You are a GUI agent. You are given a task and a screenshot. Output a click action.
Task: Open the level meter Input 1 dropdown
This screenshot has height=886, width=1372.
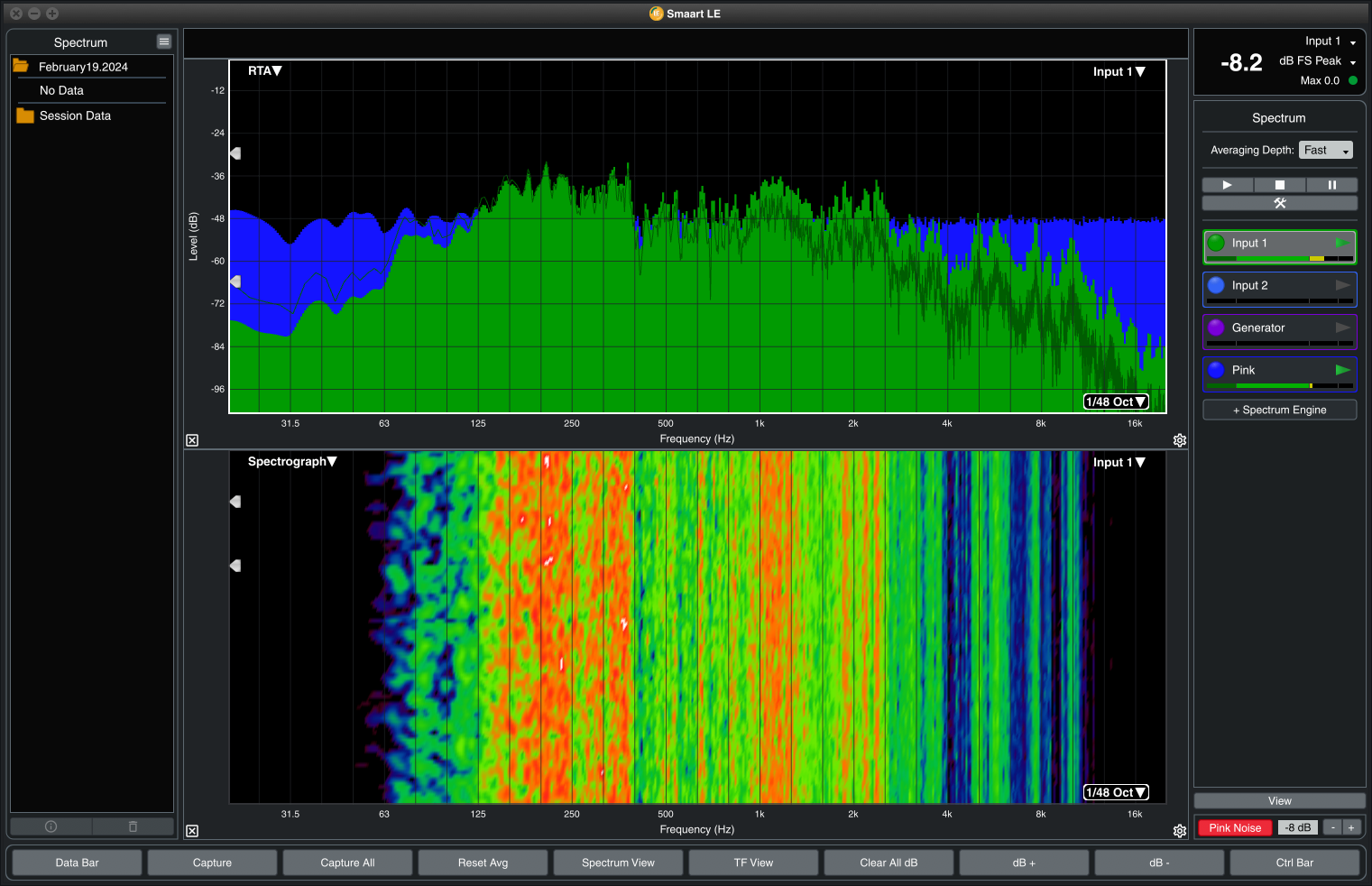1331,42
